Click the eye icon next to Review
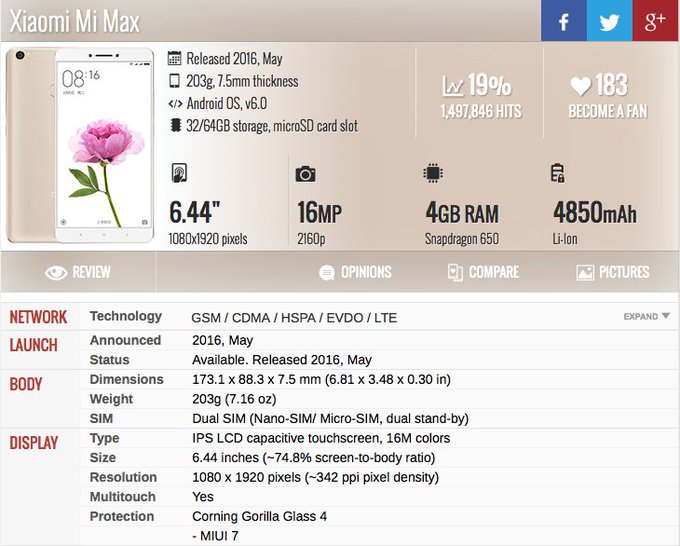Viewport: 680px width, 546px height. tap(56, 273)
